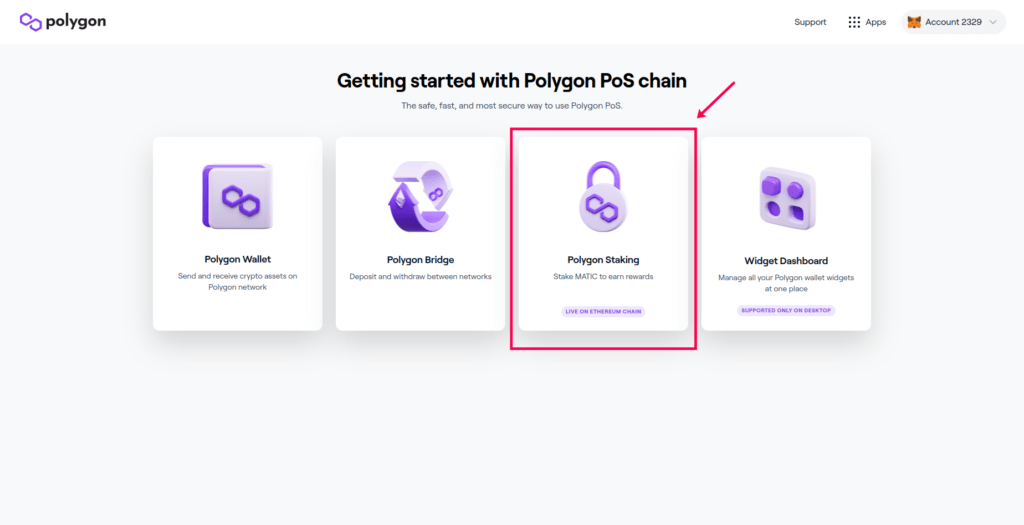The width and height of the screenshot is (1024, 525).
Task: Click the Supported Only on Desktop badge
Action: [x=786, y=310]
